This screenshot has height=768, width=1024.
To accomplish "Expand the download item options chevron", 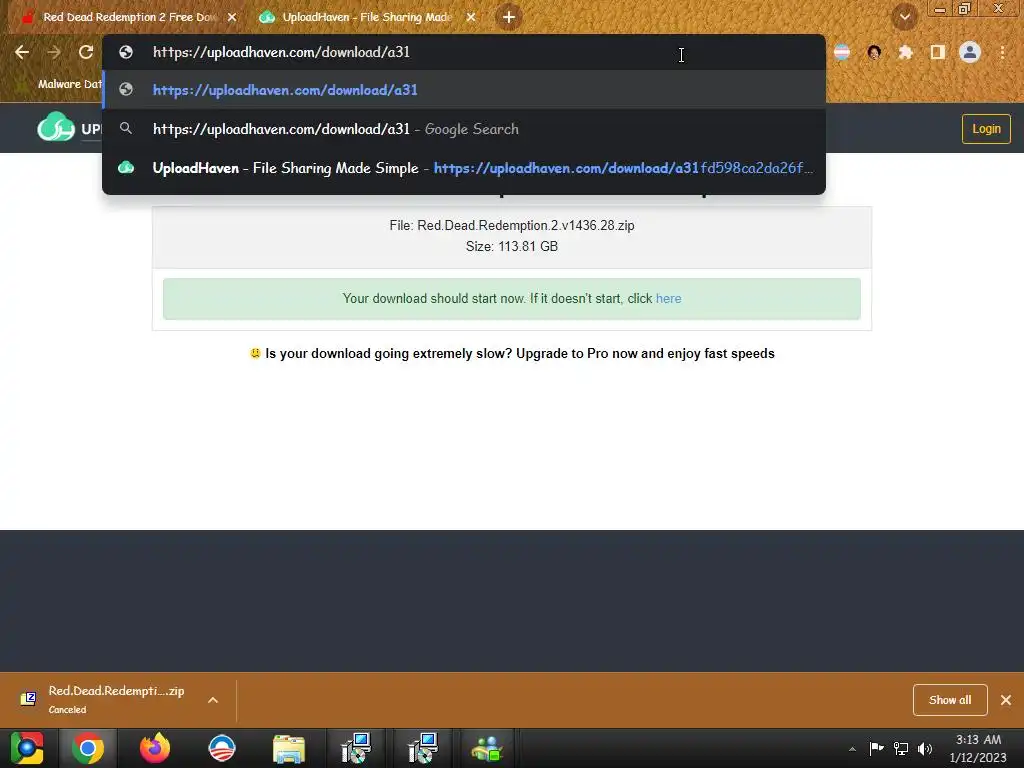I will coord(213,699).
